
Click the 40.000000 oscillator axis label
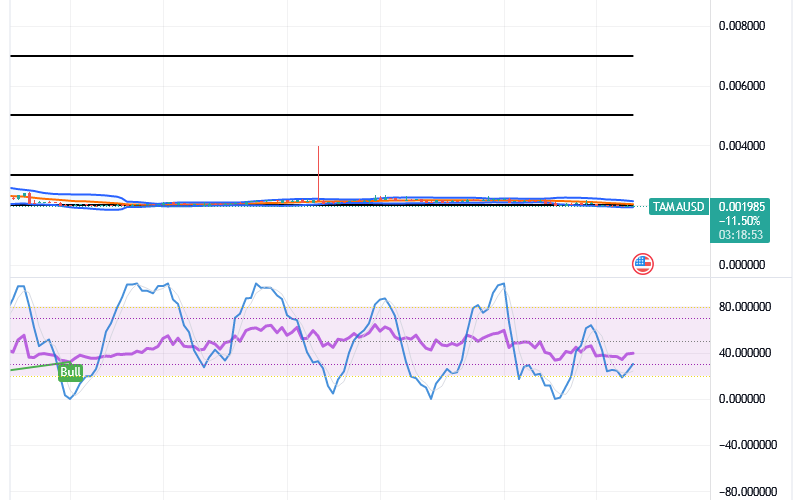744,353
